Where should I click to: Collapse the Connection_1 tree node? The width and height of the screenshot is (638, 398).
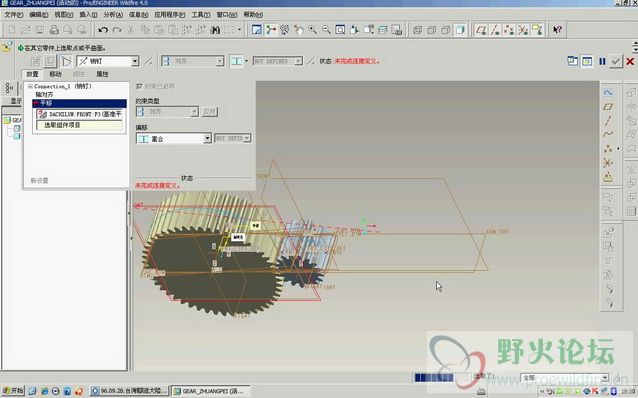[x=30, y=86]
